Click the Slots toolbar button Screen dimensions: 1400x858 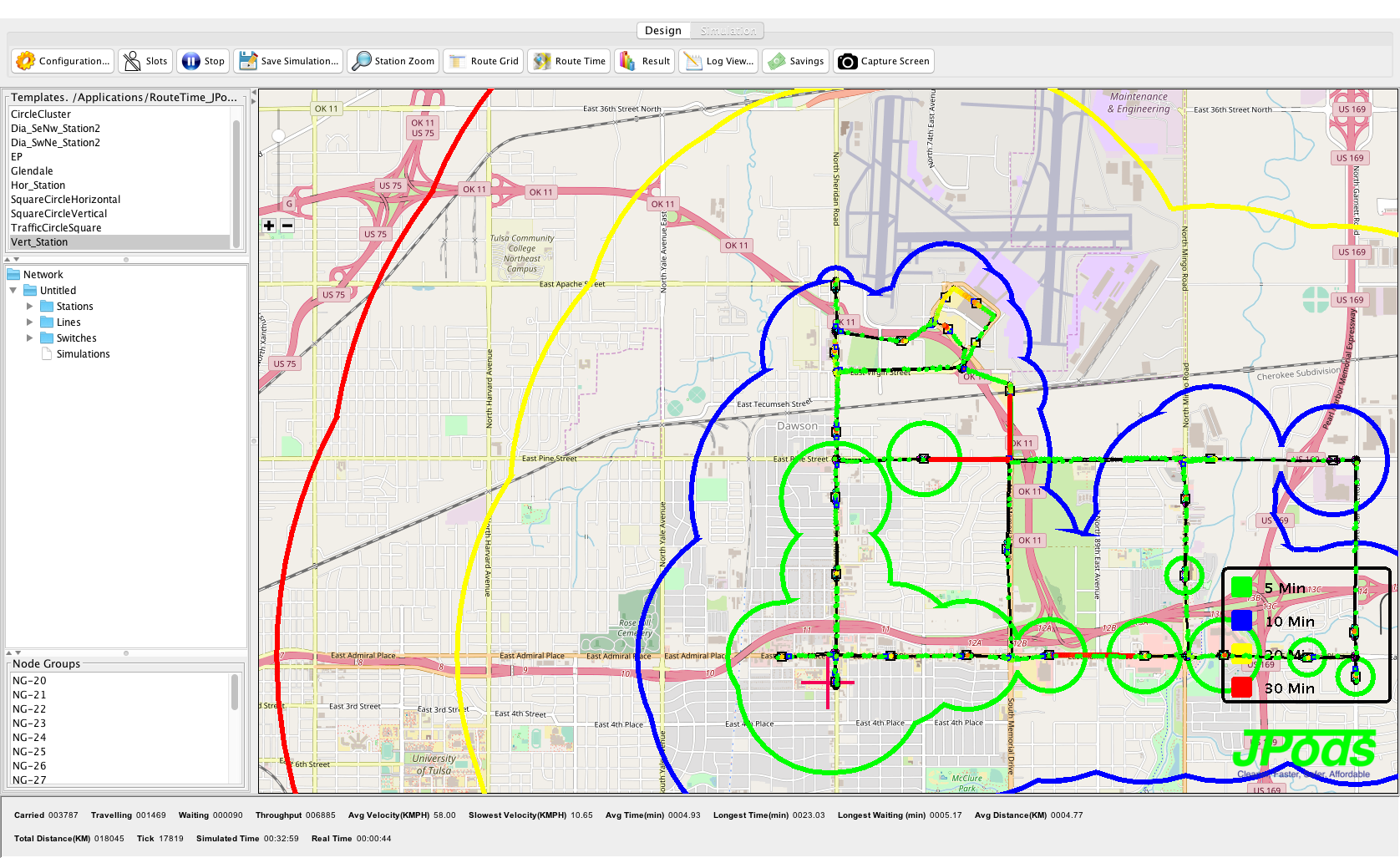point(145,61)
